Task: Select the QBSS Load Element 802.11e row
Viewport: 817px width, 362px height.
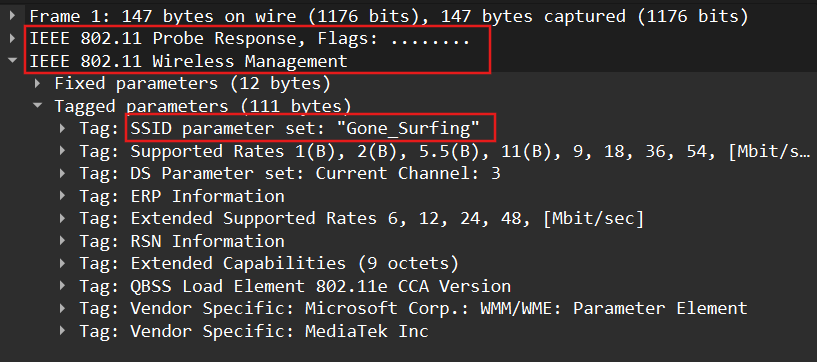Action: coord(408,286)
